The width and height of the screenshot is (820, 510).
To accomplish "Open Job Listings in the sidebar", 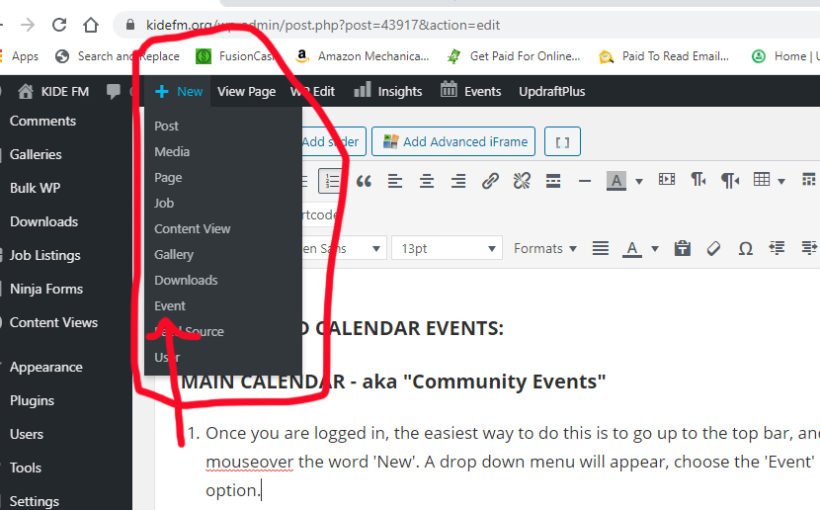I will tap(45, 255).
